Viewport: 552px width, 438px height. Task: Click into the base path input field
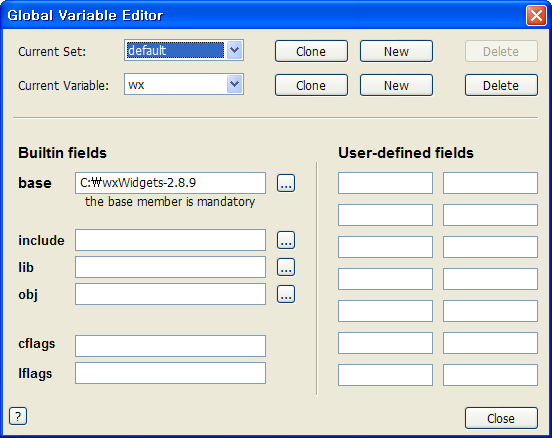click(170, 183)
